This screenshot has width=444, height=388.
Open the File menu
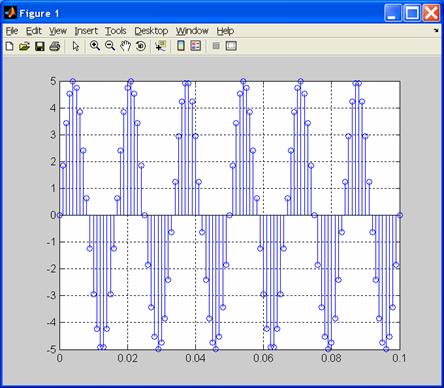12,31
